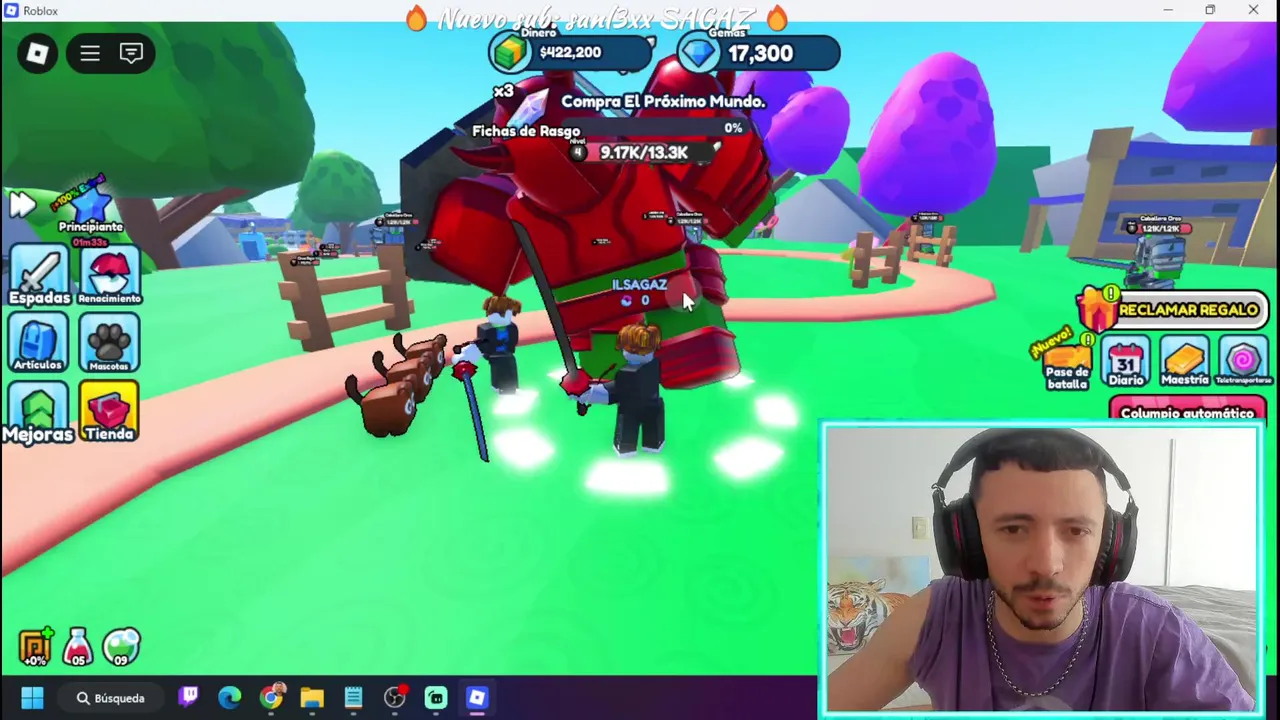This screenshot has width=1280, height=720.
Task: Open the Espadas swords menu
Action: click(39, 274)
